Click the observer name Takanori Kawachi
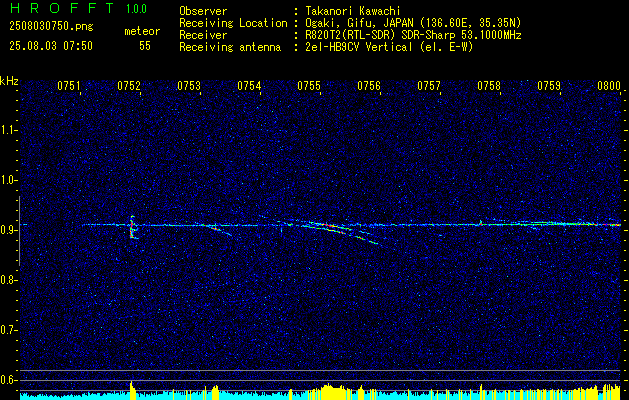This screenshot has width=629, height=400. (353, 11)
